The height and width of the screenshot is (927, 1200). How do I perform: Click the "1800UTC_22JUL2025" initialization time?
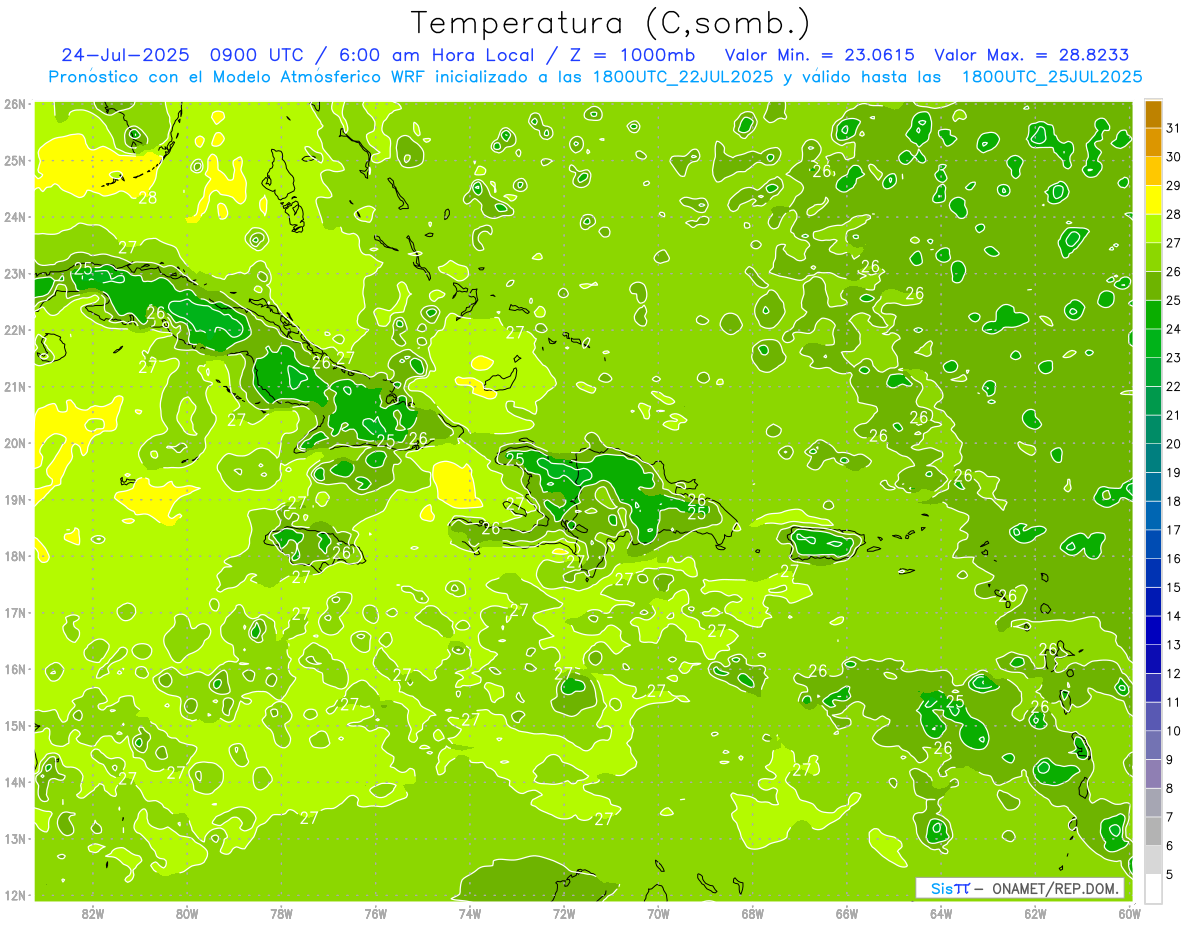coord(683,77)
